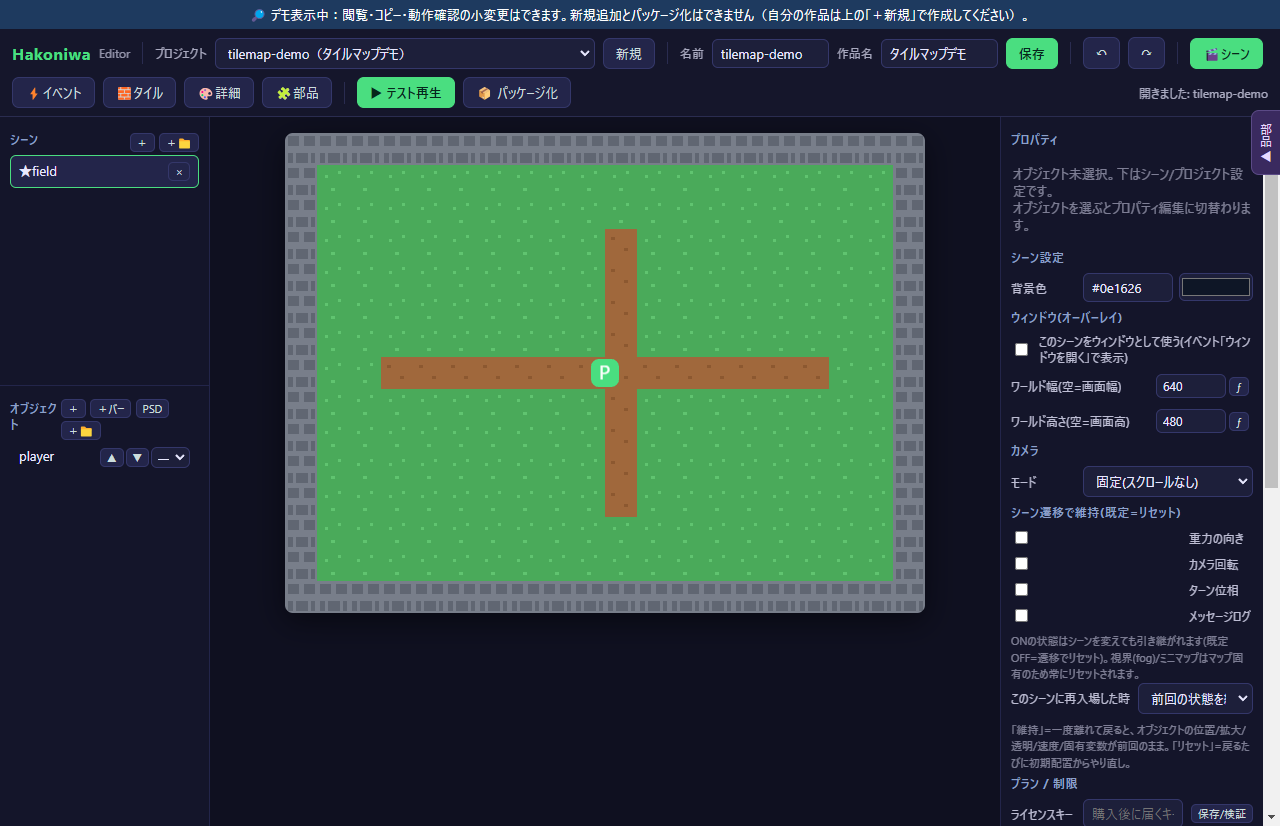The width and height of the screenshot is (1280, 826).
Task: Add a new object with plus
Action: (73, 408)
